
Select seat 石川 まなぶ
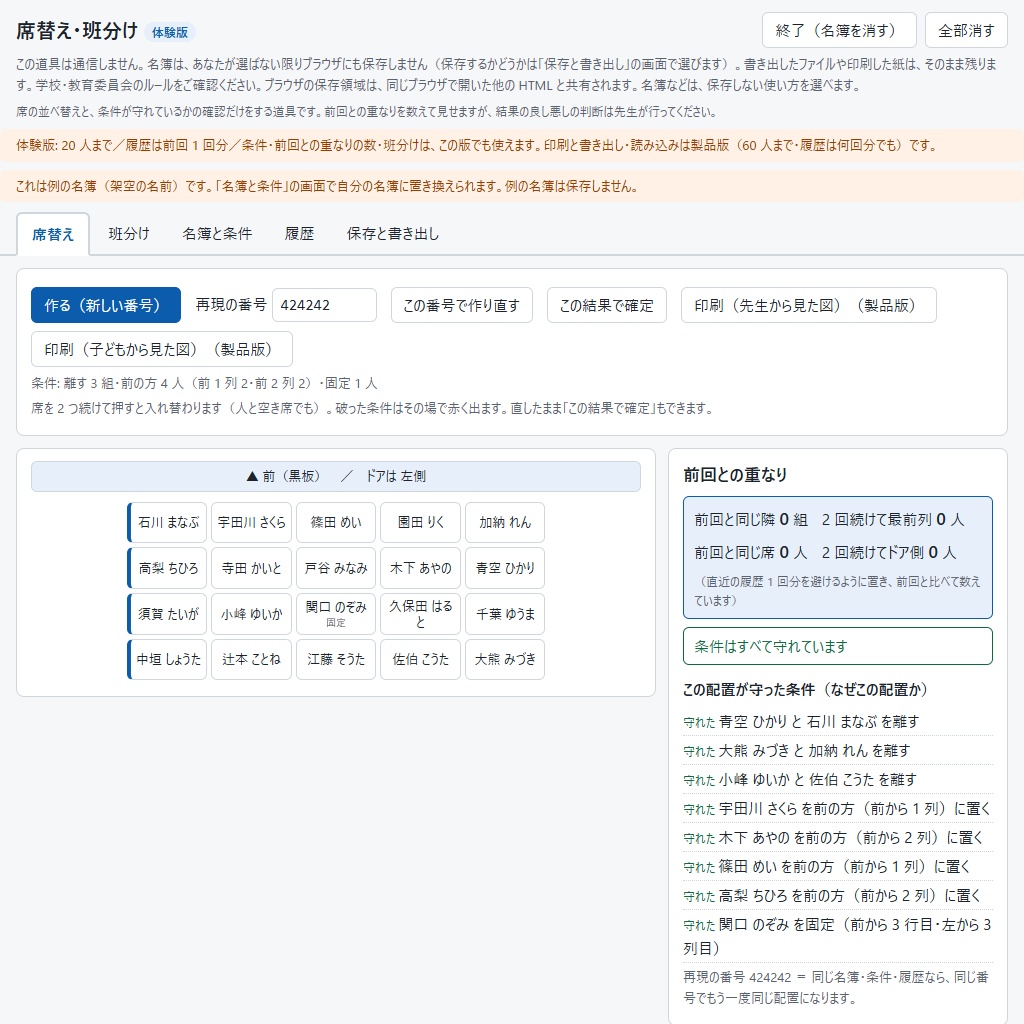(x=167, y=522)
